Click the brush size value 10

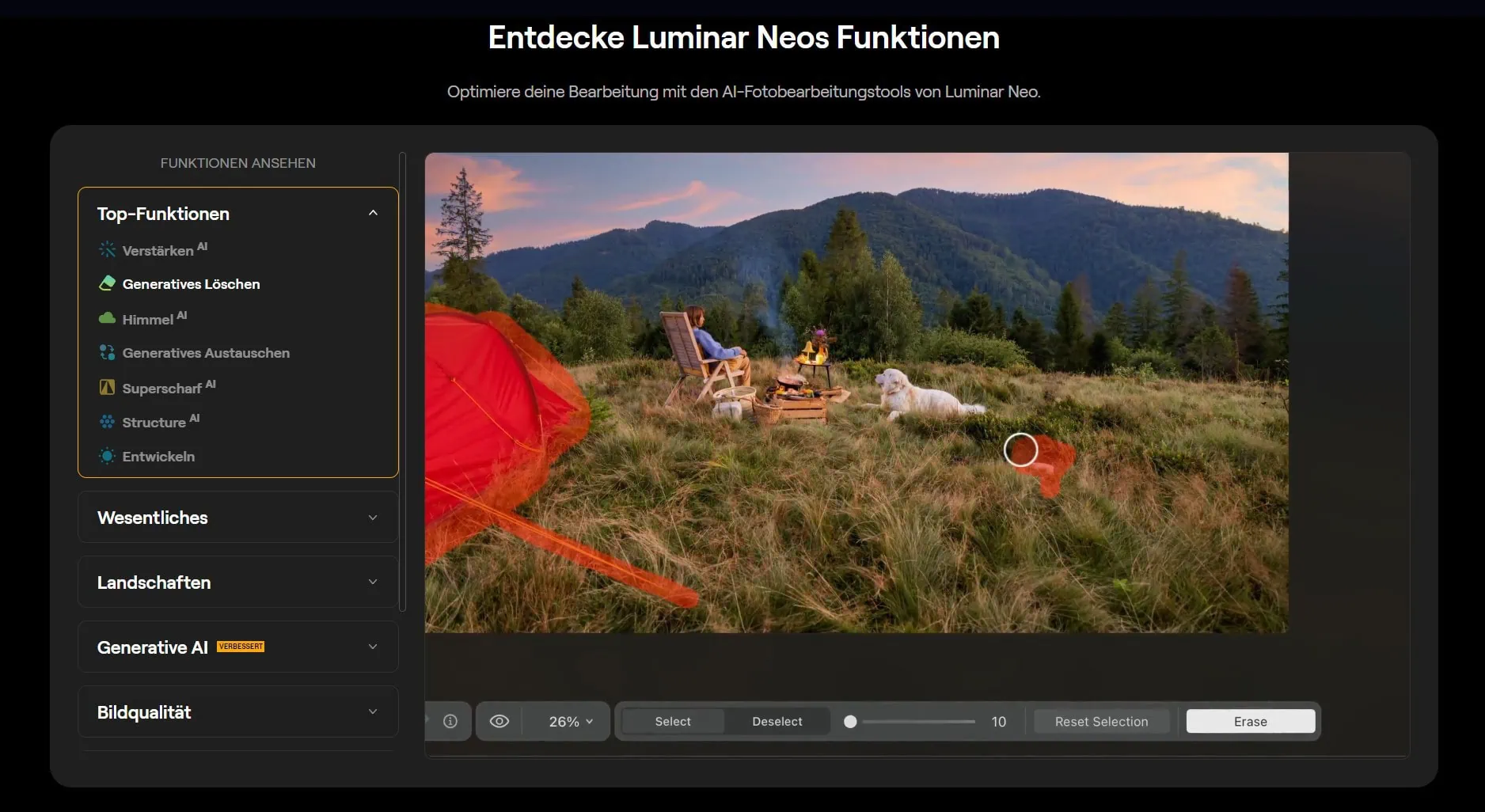998,721
